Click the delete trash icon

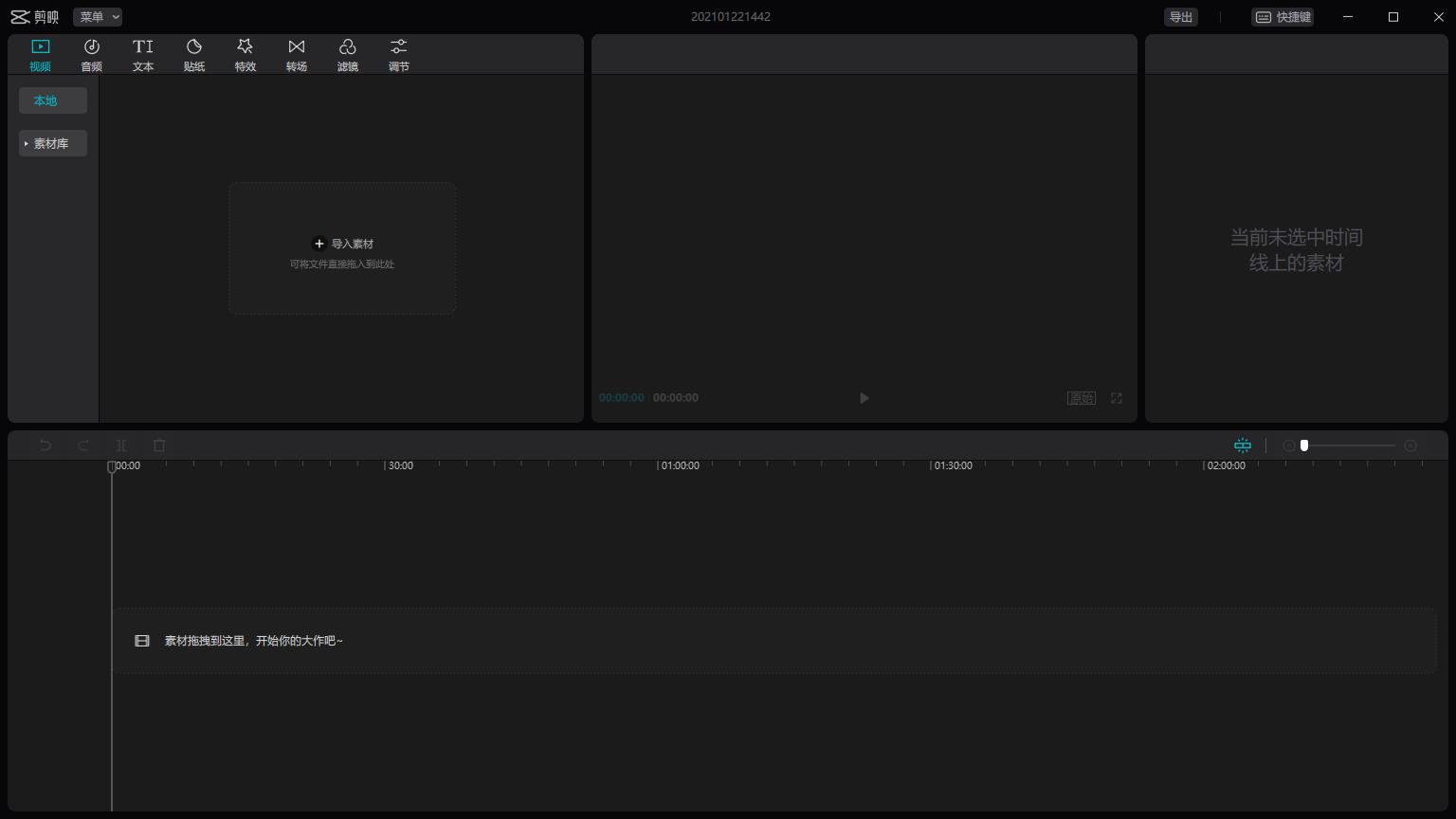point(159,446)
